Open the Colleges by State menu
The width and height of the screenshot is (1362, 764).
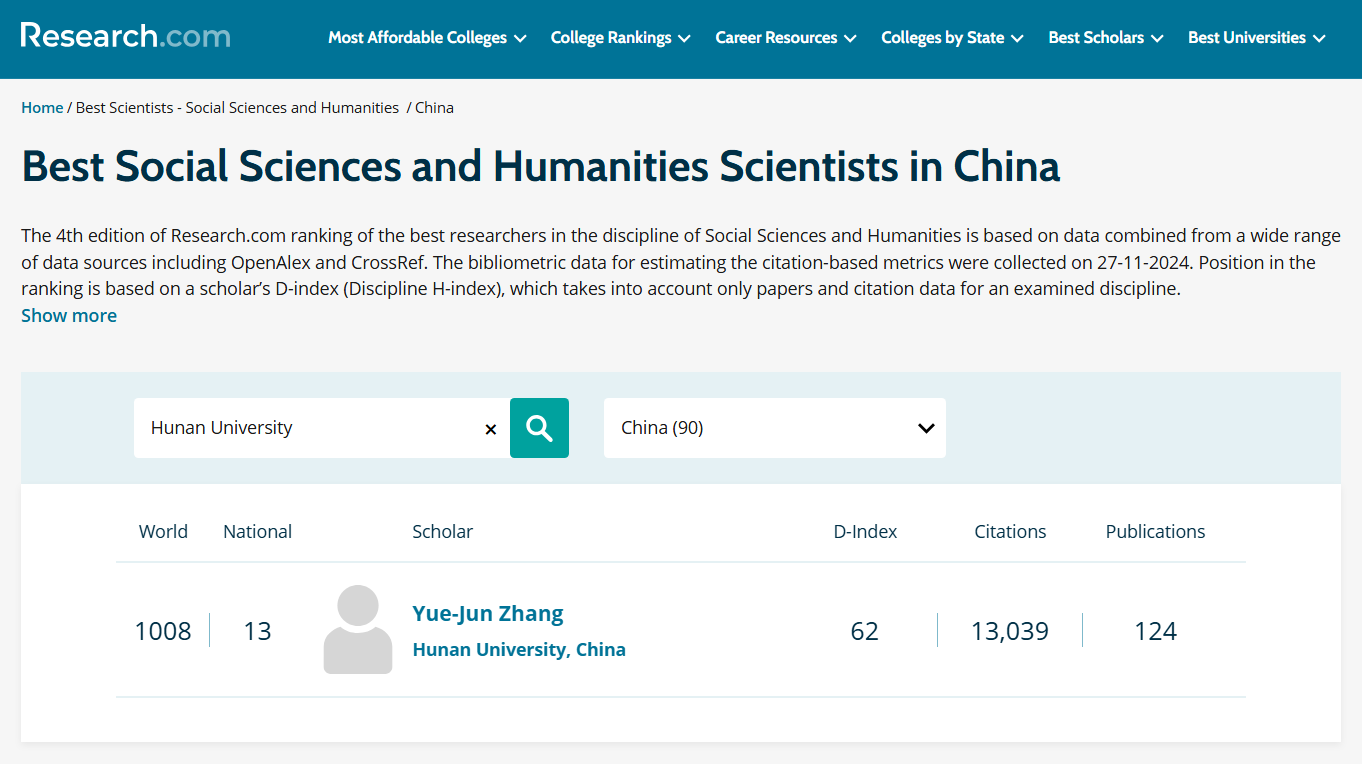[952, 38]
